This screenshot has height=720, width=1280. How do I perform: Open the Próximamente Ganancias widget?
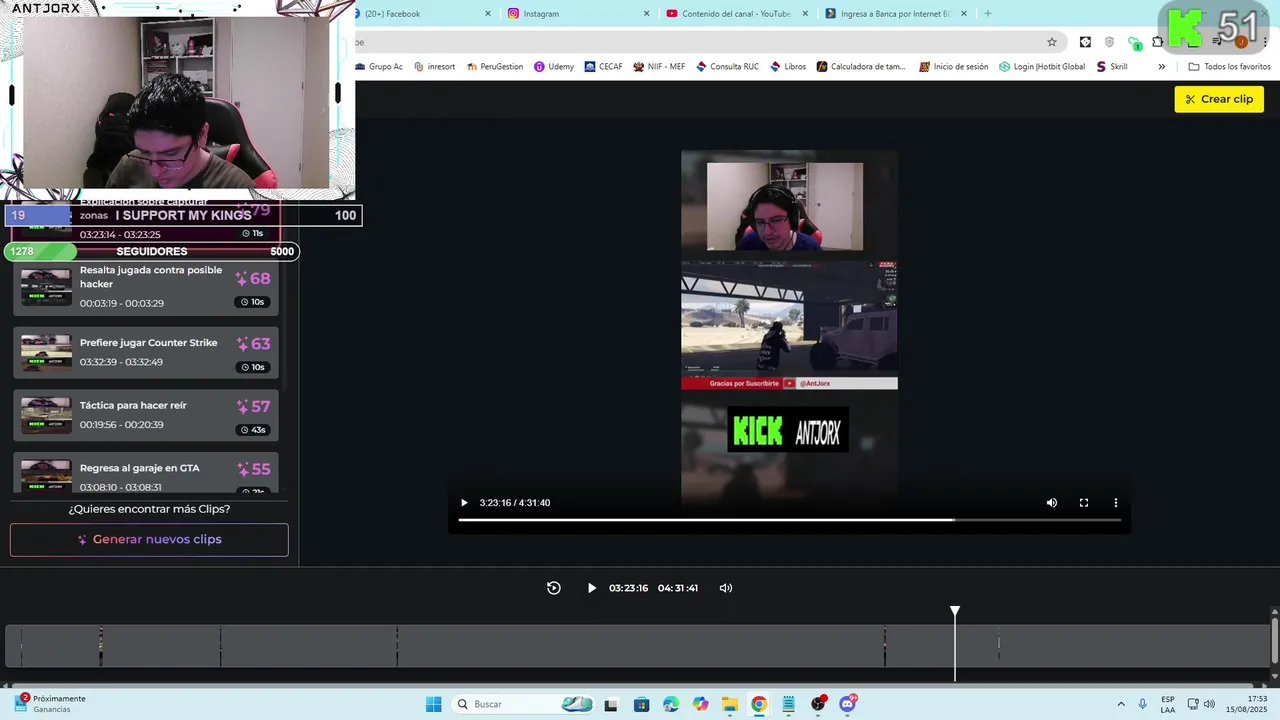point(50,704)
